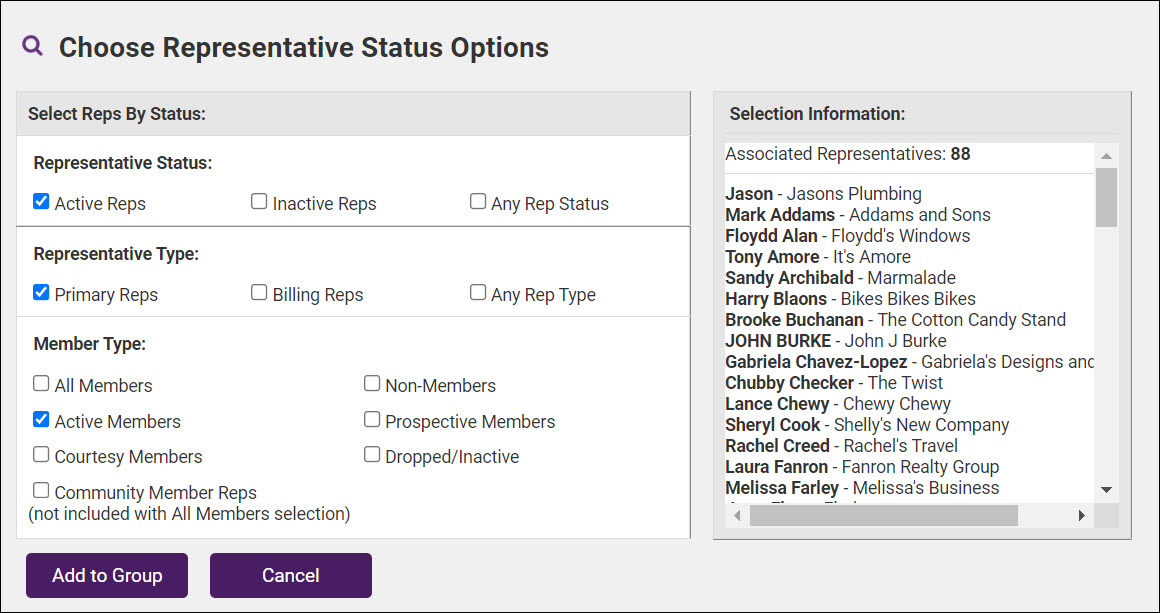Check the All Members checkbox
This screenshot has width=1160, height=613.
tap(41, 384)
